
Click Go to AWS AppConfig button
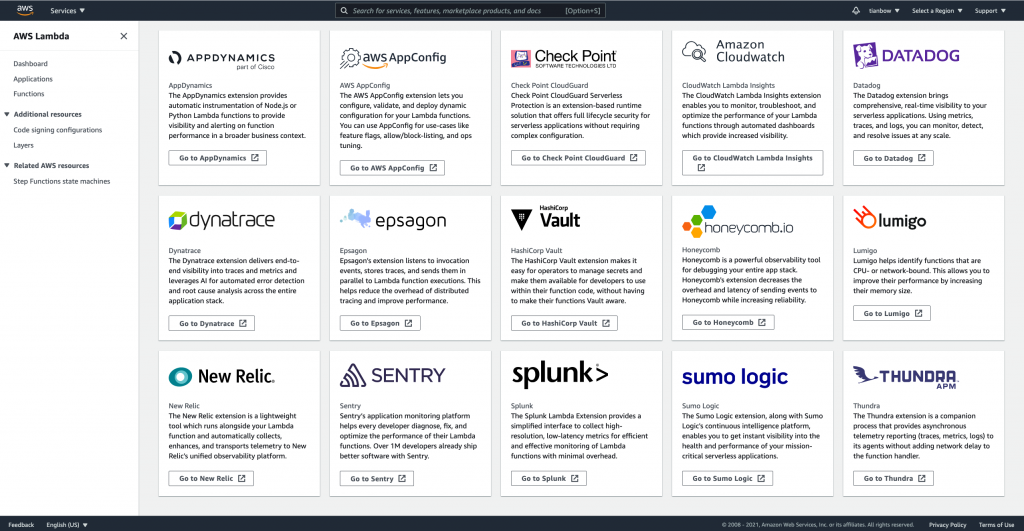(392, 168)
